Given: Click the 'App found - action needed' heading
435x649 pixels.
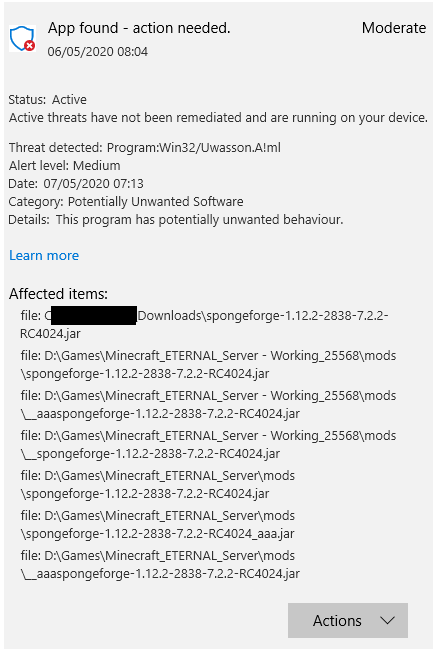Looking at the screenshot, I should pos(139,28).
